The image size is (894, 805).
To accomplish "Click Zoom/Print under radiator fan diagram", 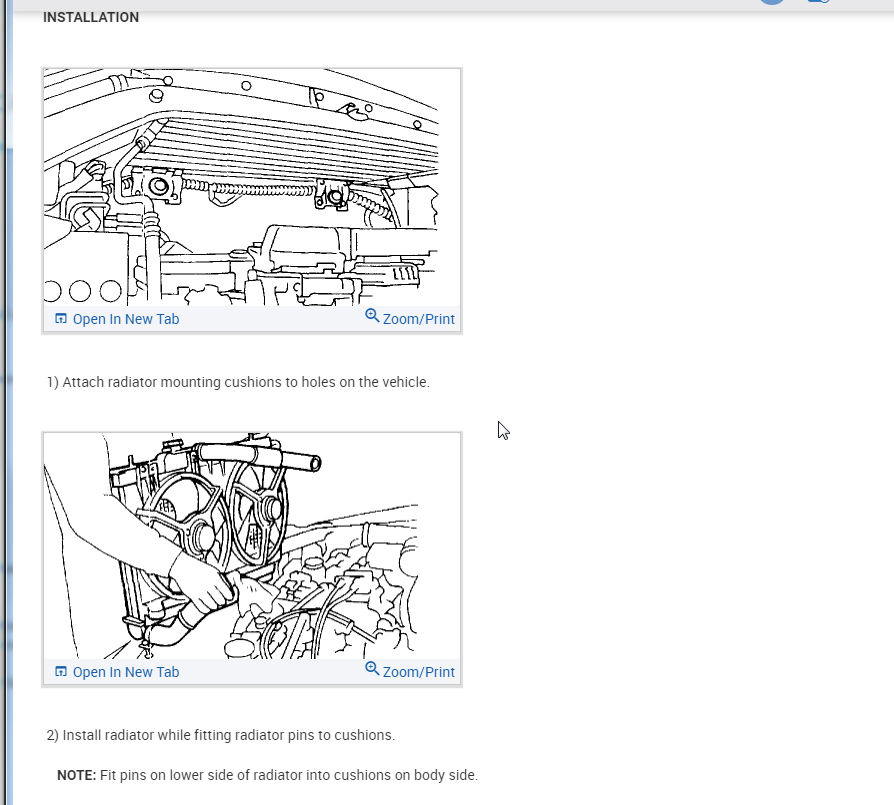I will point(410,671).
